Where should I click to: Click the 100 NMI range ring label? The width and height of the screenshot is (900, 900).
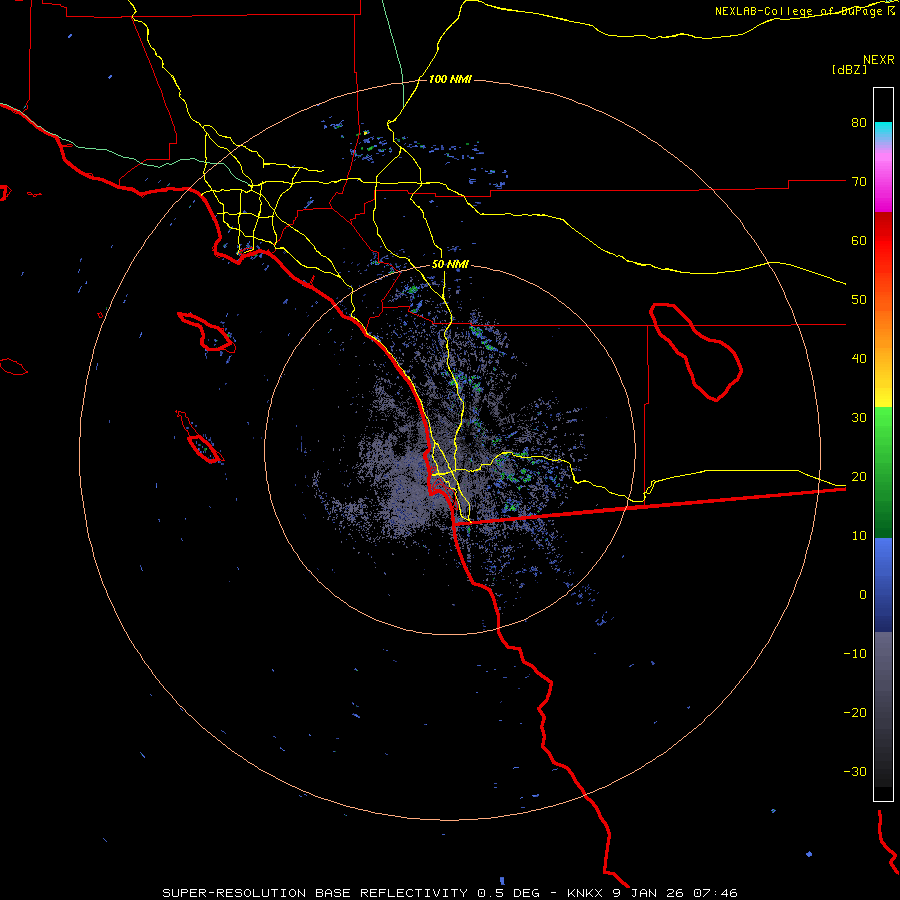tap(450, 79)
